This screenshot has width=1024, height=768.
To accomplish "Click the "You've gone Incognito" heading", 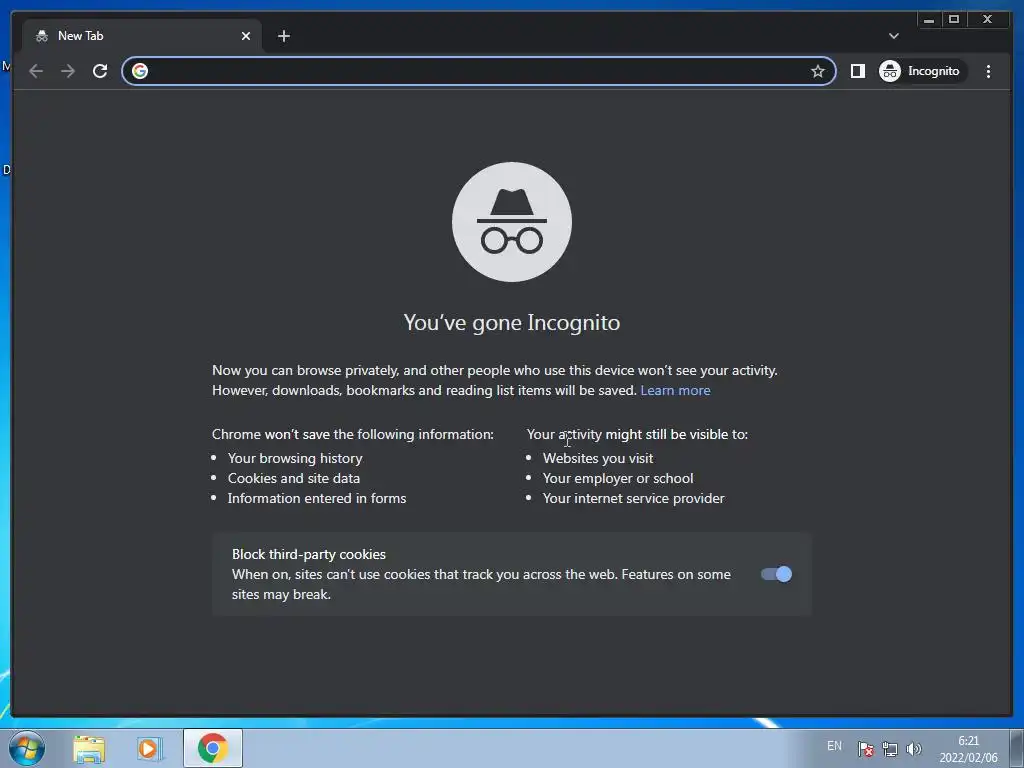I will [x=512, y=323].
